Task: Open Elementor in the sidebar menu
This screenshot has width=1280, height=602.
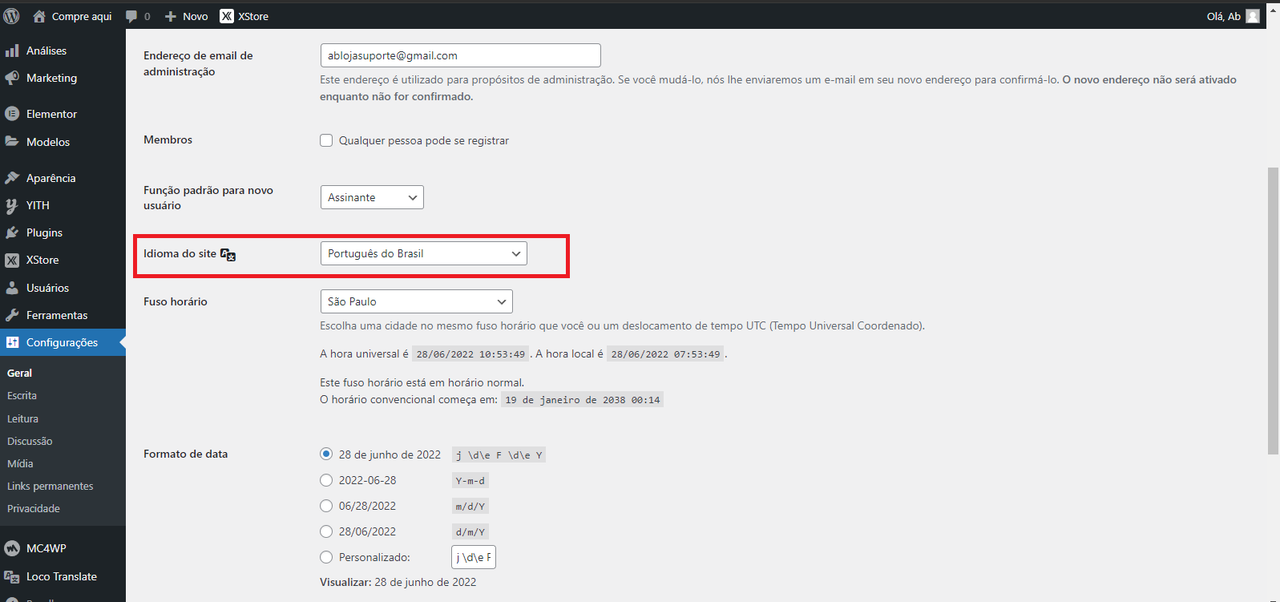Action: 51,114
